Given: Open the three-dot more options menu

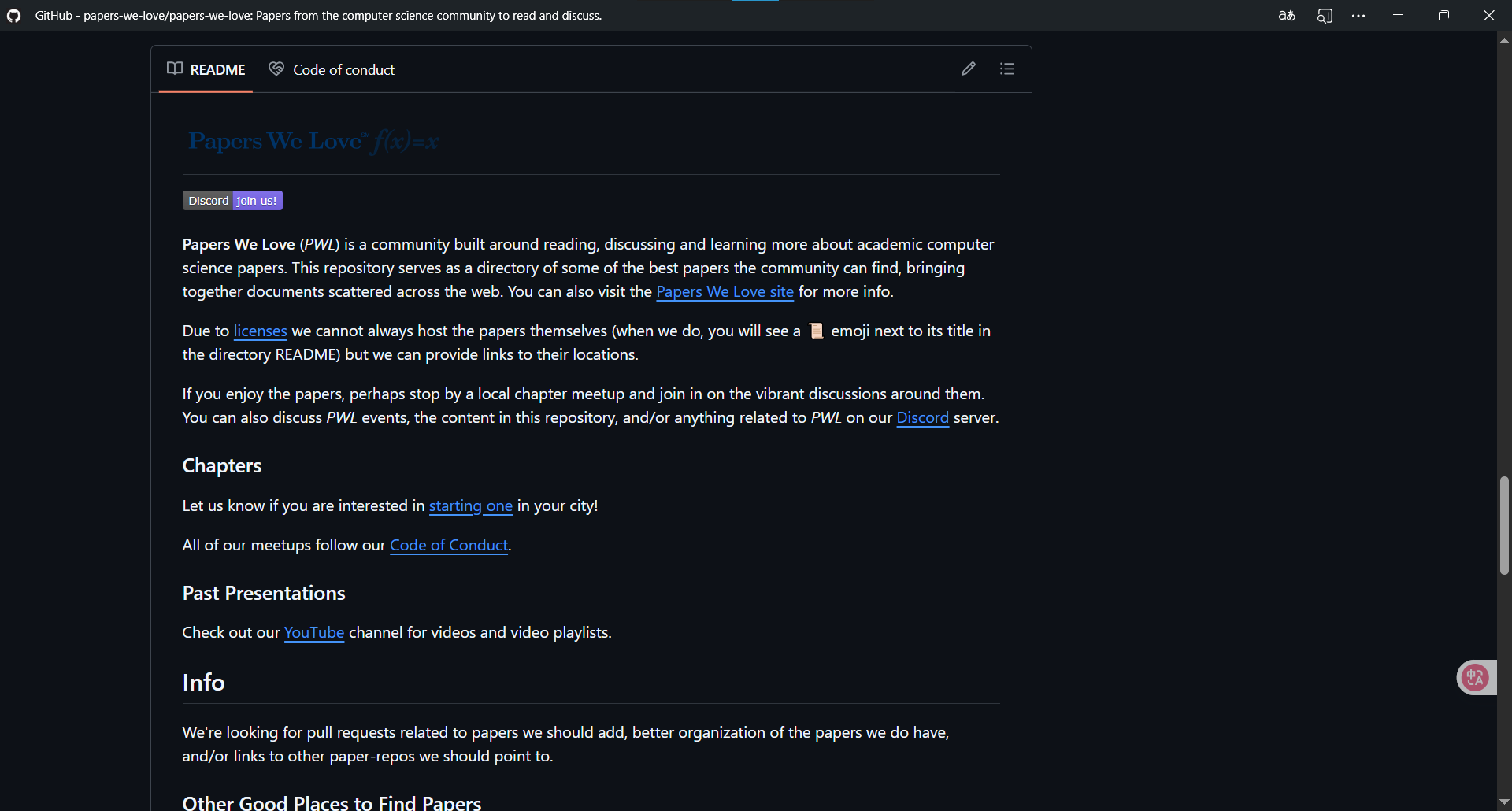Looking at the screenshot, I should tap(1358, 16).
